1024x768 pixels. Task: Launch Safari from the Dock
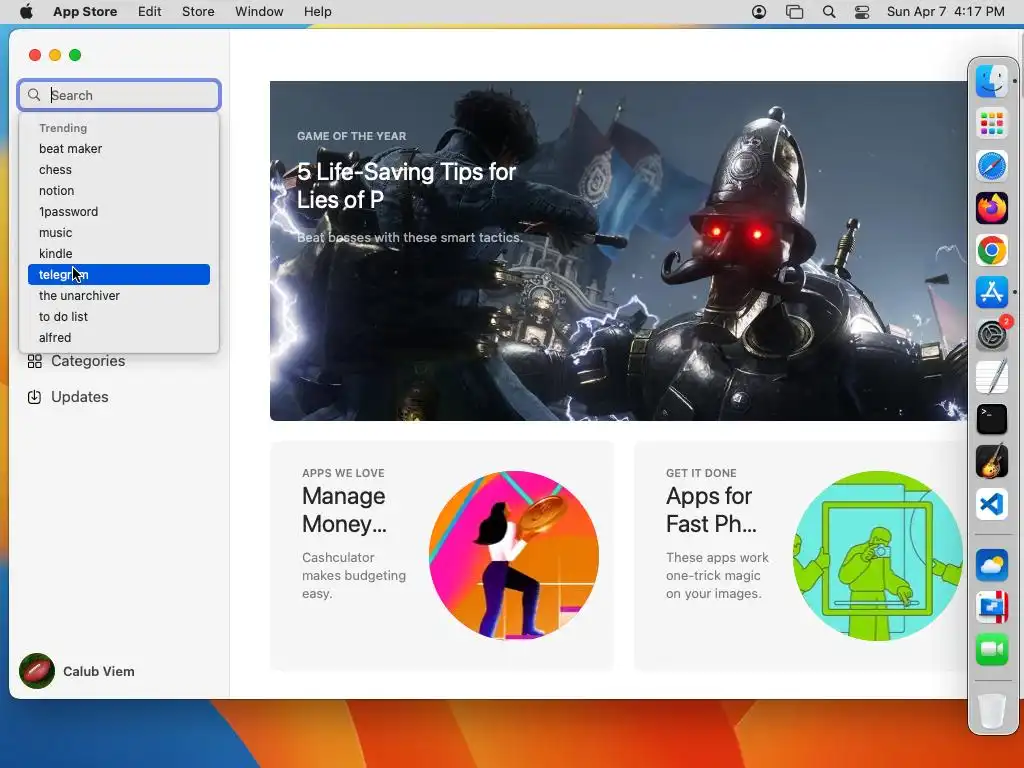pyautogui.click(x=991, y=166)
